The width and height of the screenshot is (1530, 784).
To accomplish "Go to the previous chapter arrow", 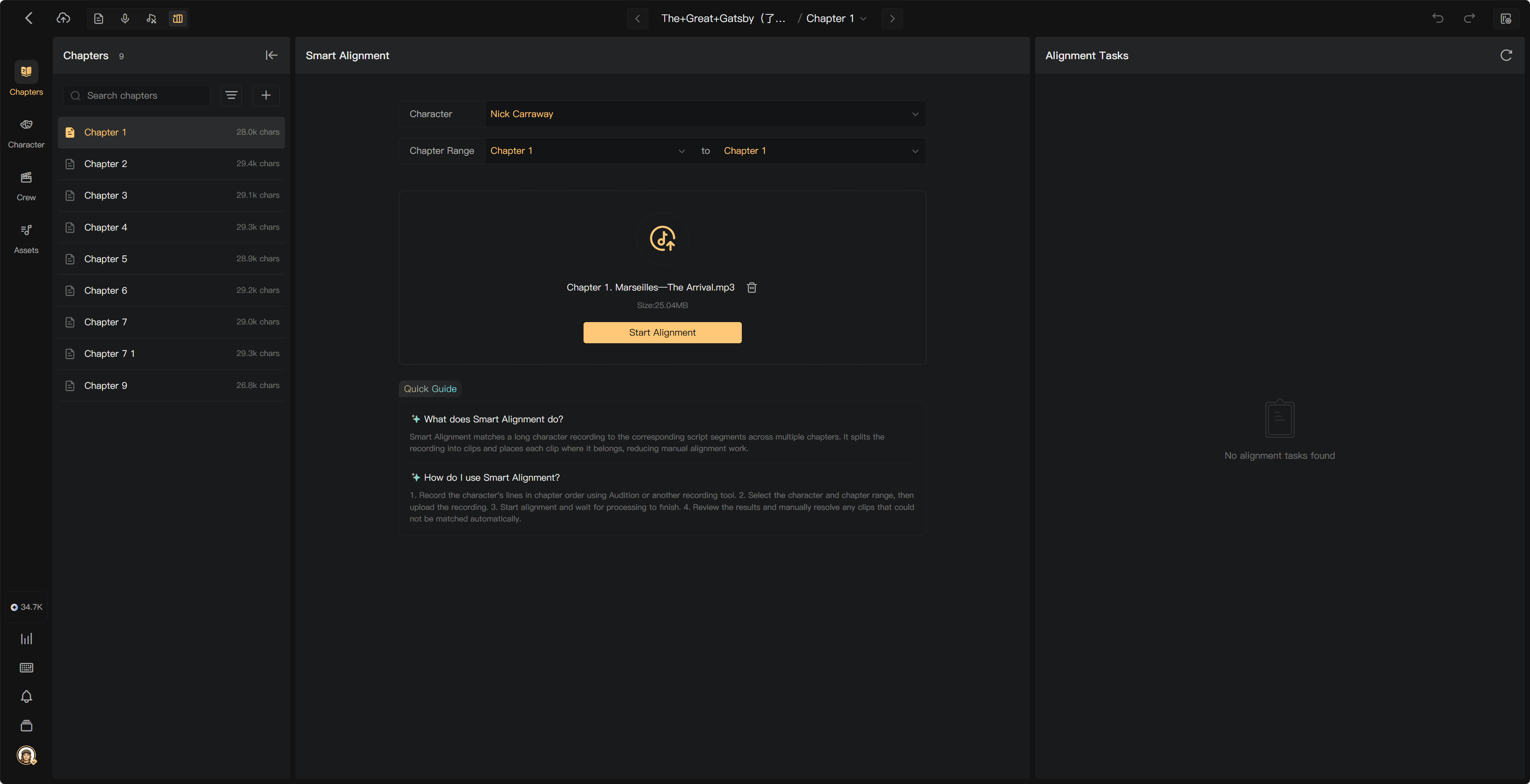I will [637, 18].
